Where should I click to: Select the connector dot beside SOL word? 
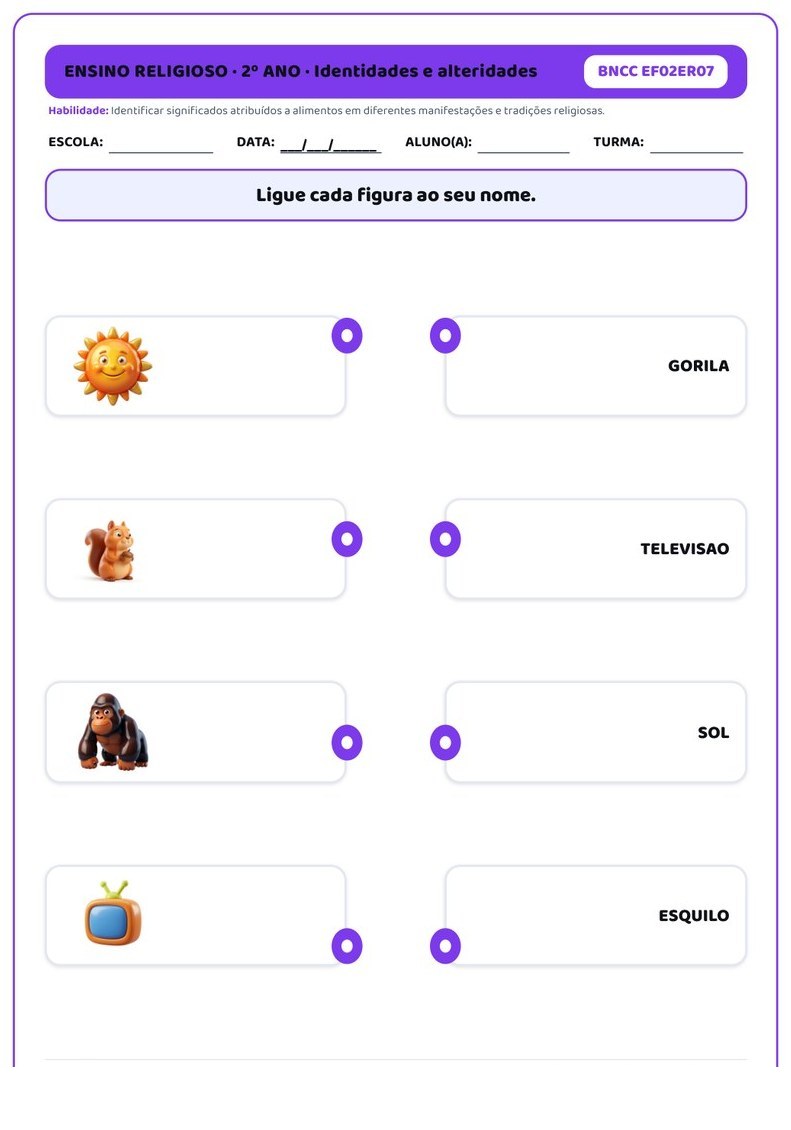coord(445,742)
